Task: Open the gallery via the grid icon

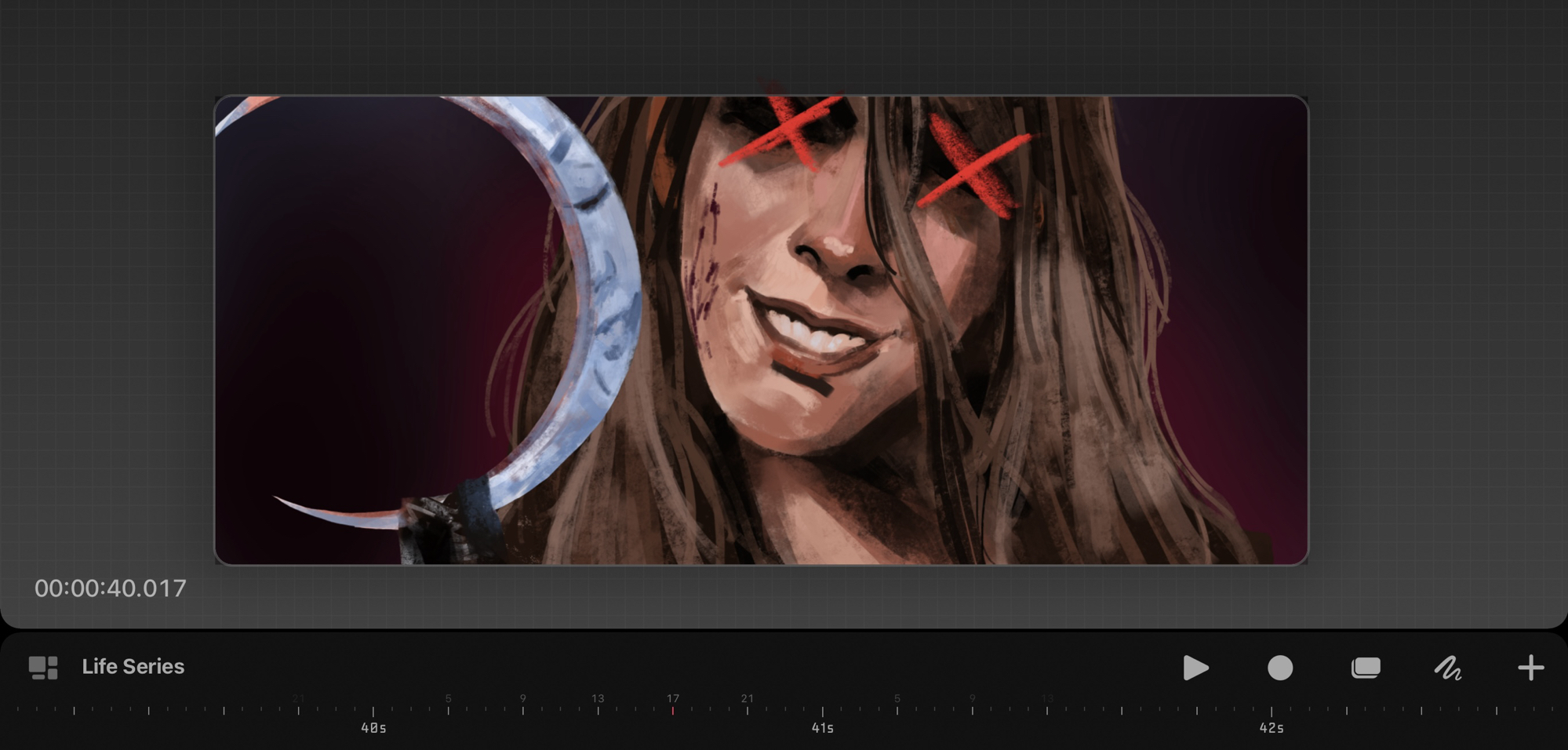Action: tap(43, 668)
